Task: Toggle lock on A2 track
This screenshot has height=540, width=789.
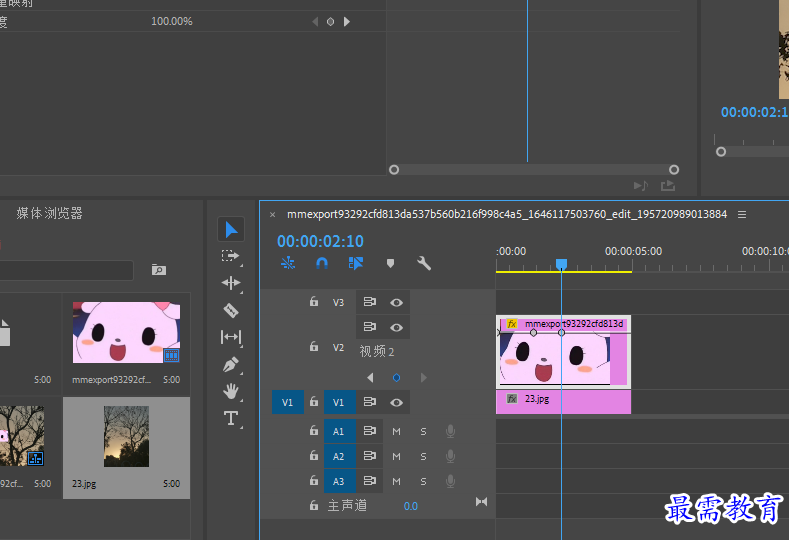Action: [x=313, y=455]
